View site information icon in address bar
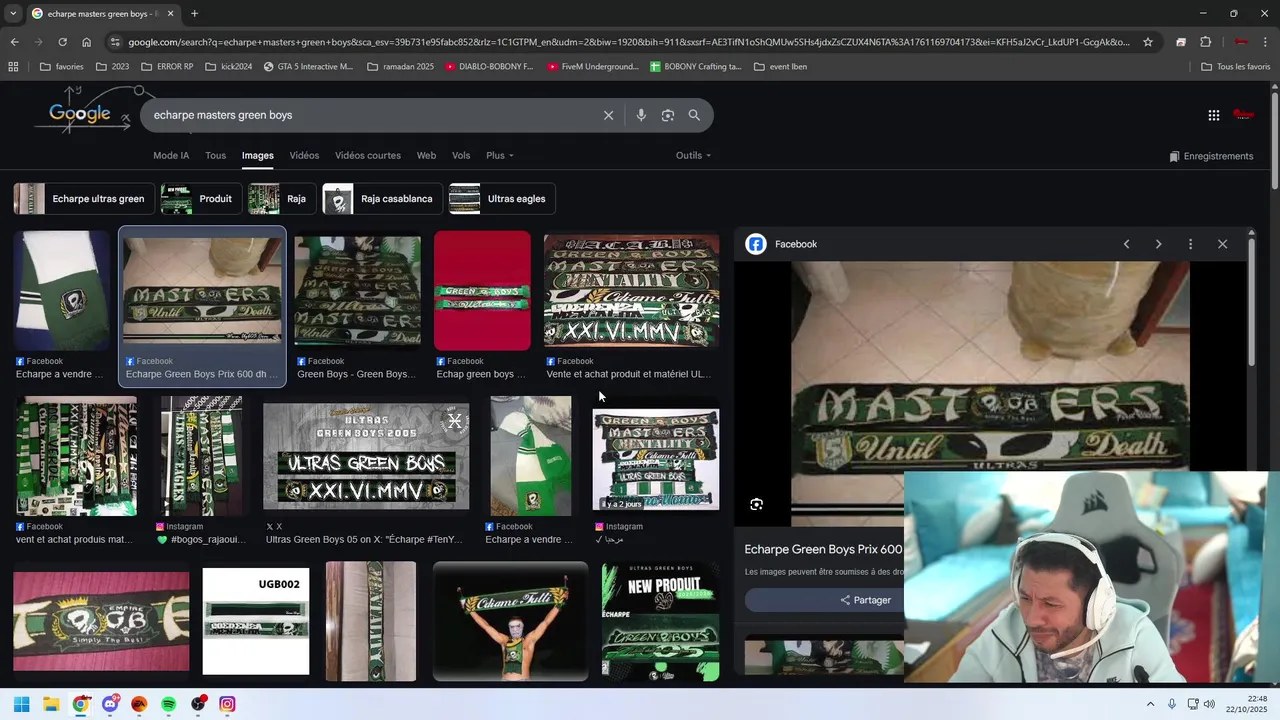The width and height of the screenshot is (1280, 720). click(x=115, y=42)
